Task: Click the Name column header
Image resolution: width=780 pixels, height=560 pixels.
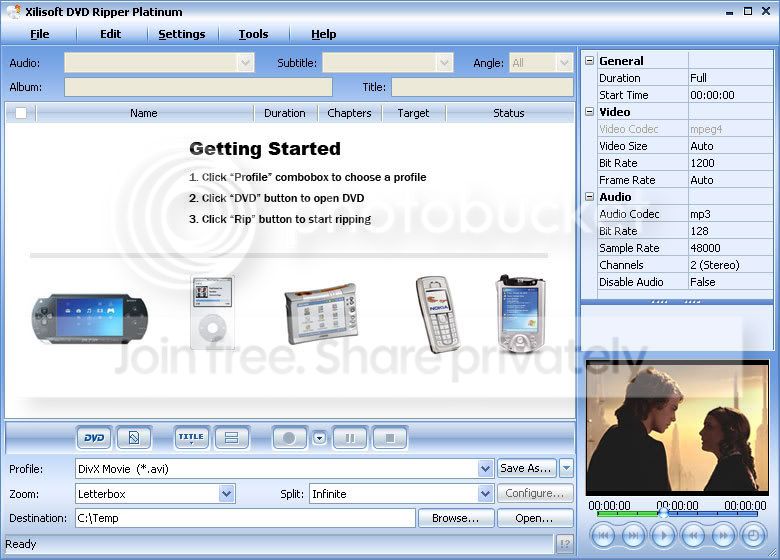Action: (144, 113)
